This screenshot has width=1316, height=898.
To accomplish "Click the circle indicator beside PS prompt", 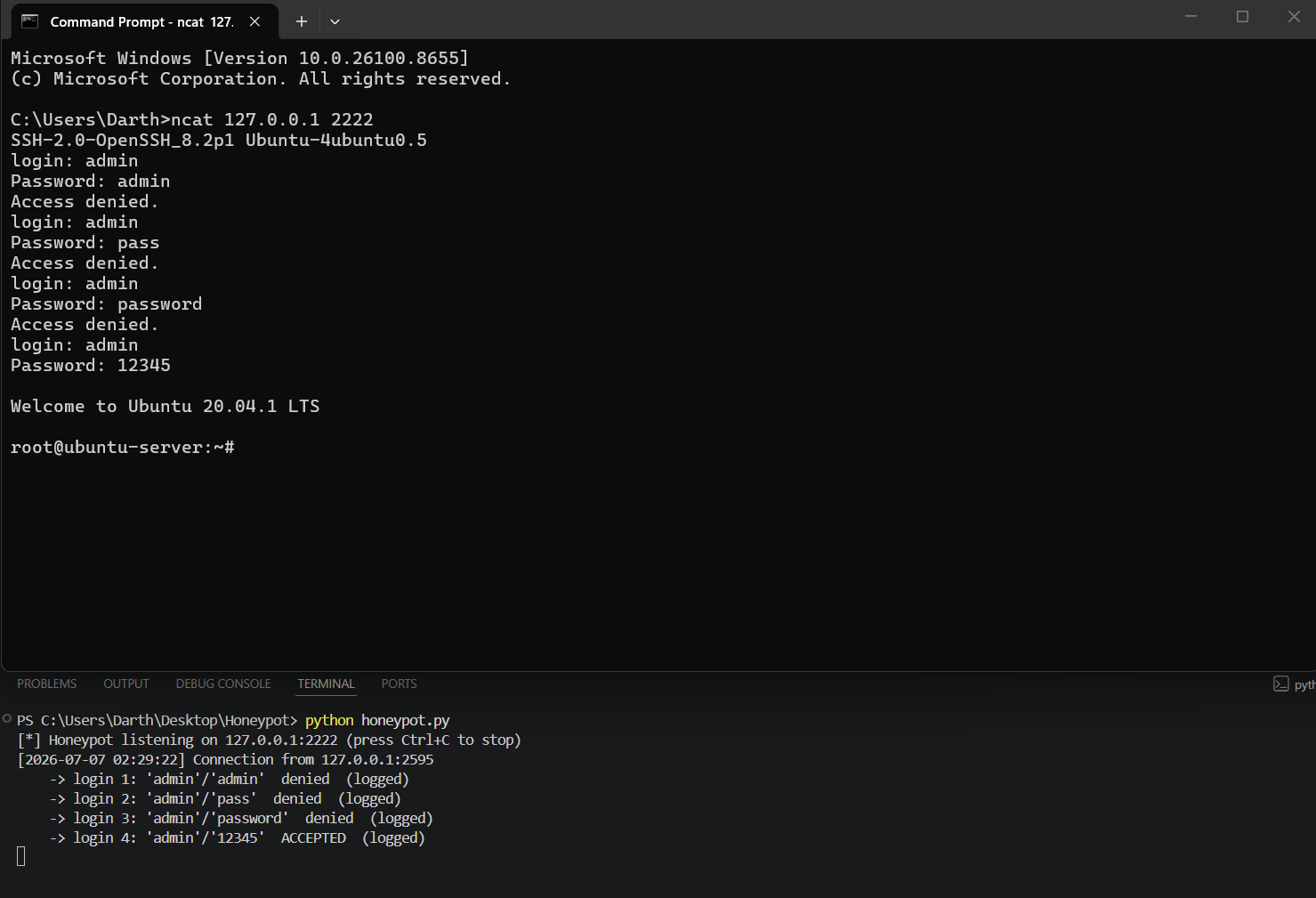I will (7, 719).
